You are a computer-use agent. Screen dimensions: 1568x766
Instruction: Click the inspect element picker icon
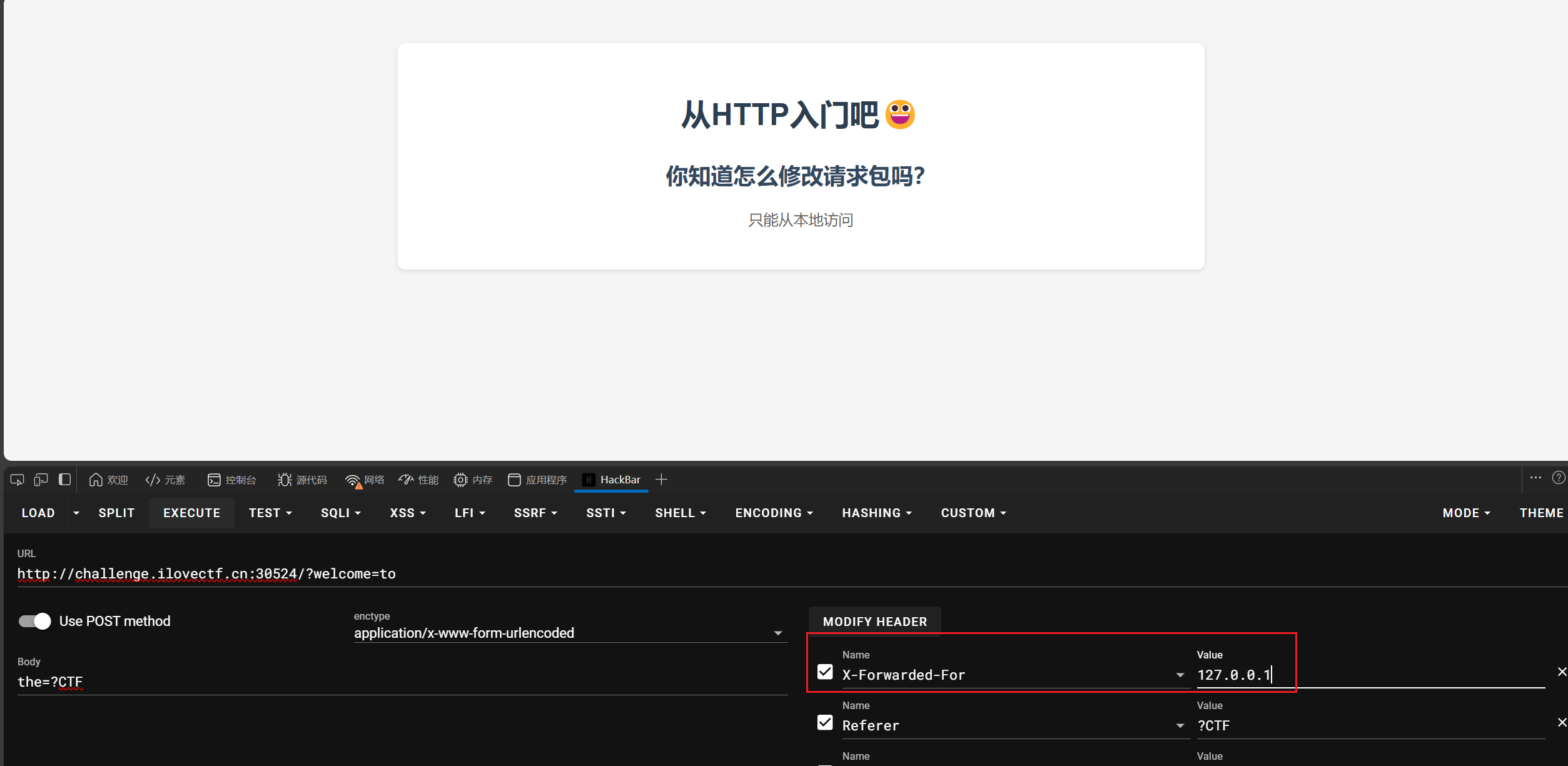[17, 480]
